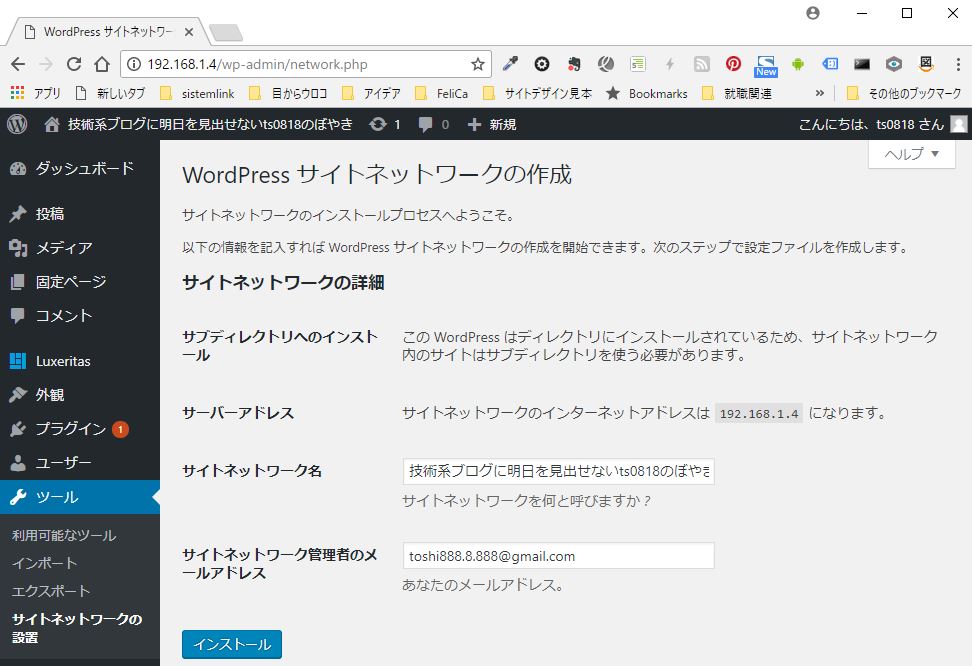The width and height of the screenshot is (972, 666).
Task: Open メディア in the sidebar
Action: coord(80,248)
